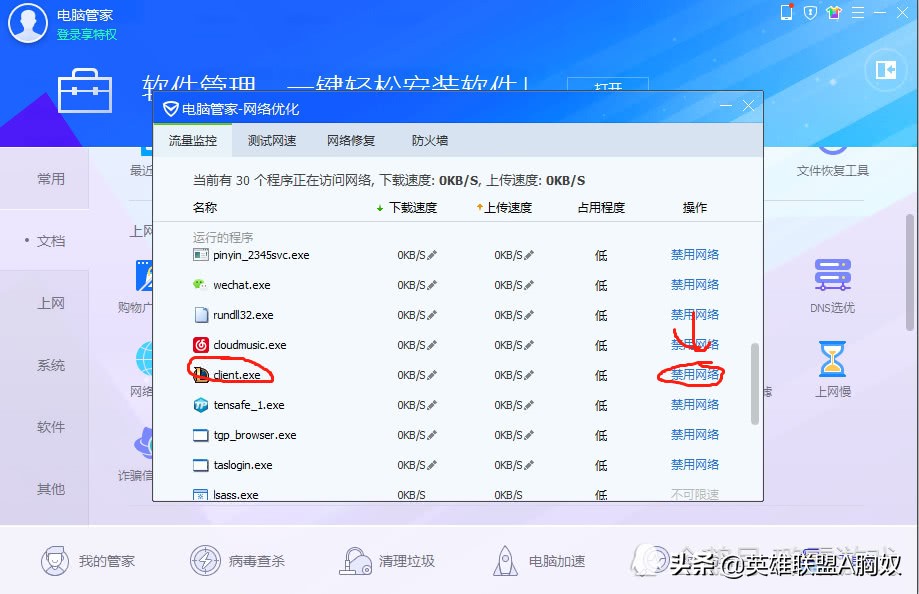The height and width of the screenshot is (594, 919).
Task: Select 清理垃圾 junk cleanup icon
Action: 356,561
